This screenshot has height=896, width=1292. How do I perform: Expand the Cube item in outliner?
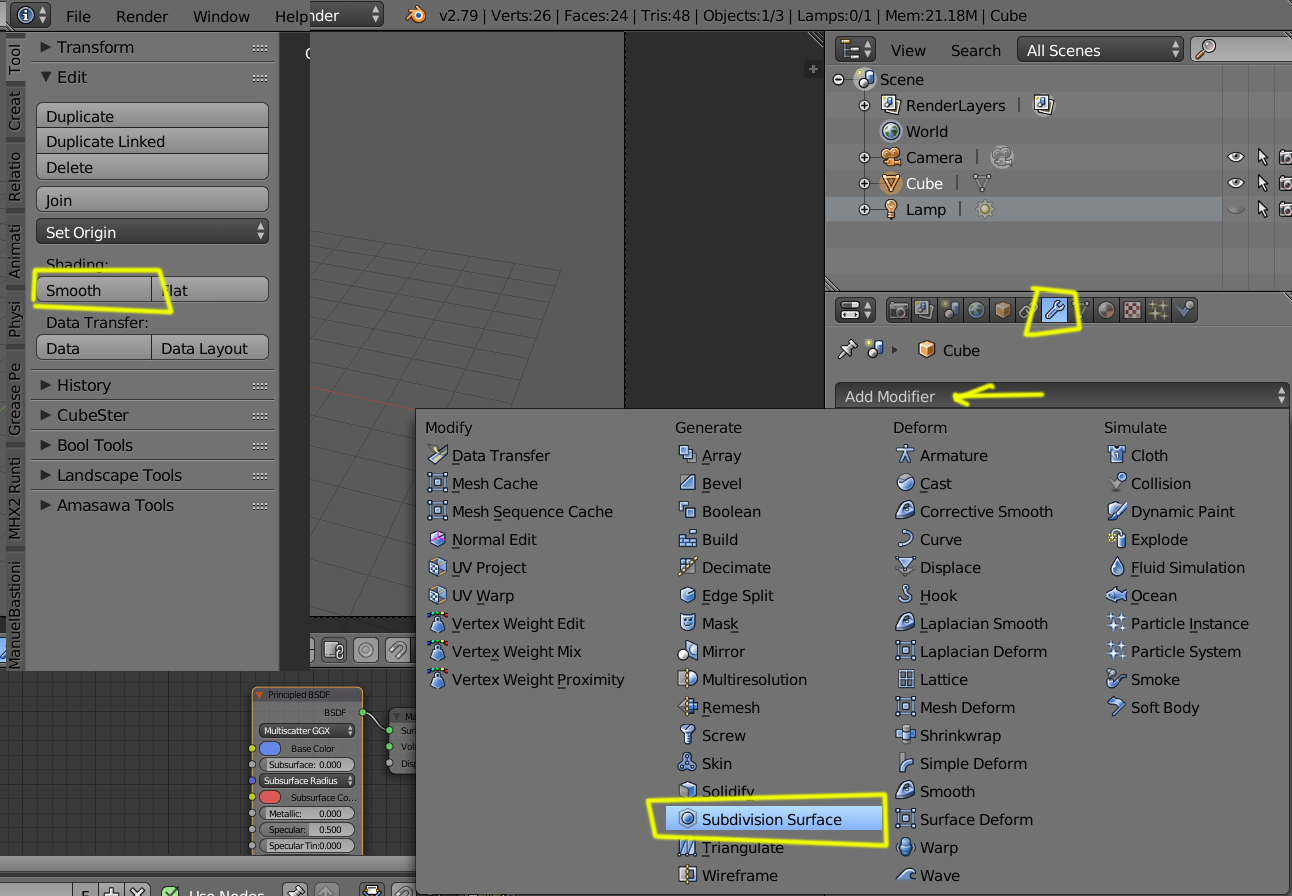[x=864, y=184]
